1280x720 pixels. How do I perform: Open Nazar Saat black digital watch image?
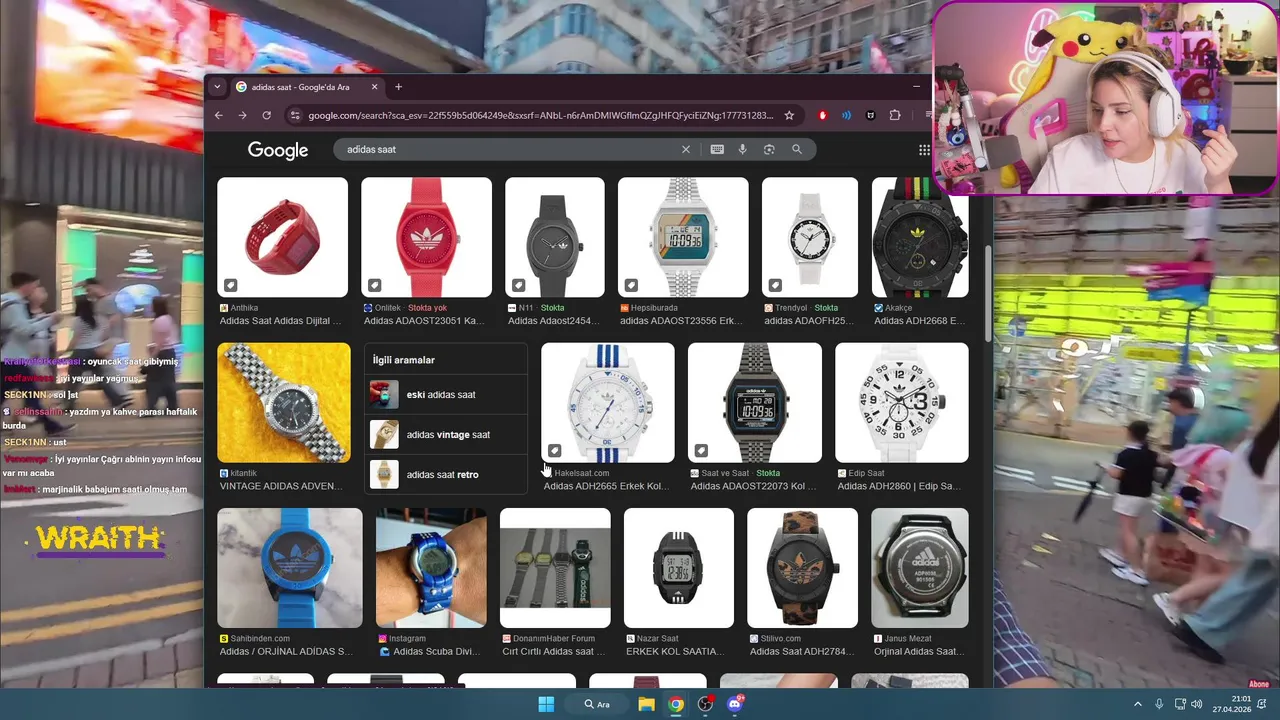coord(679,568)
